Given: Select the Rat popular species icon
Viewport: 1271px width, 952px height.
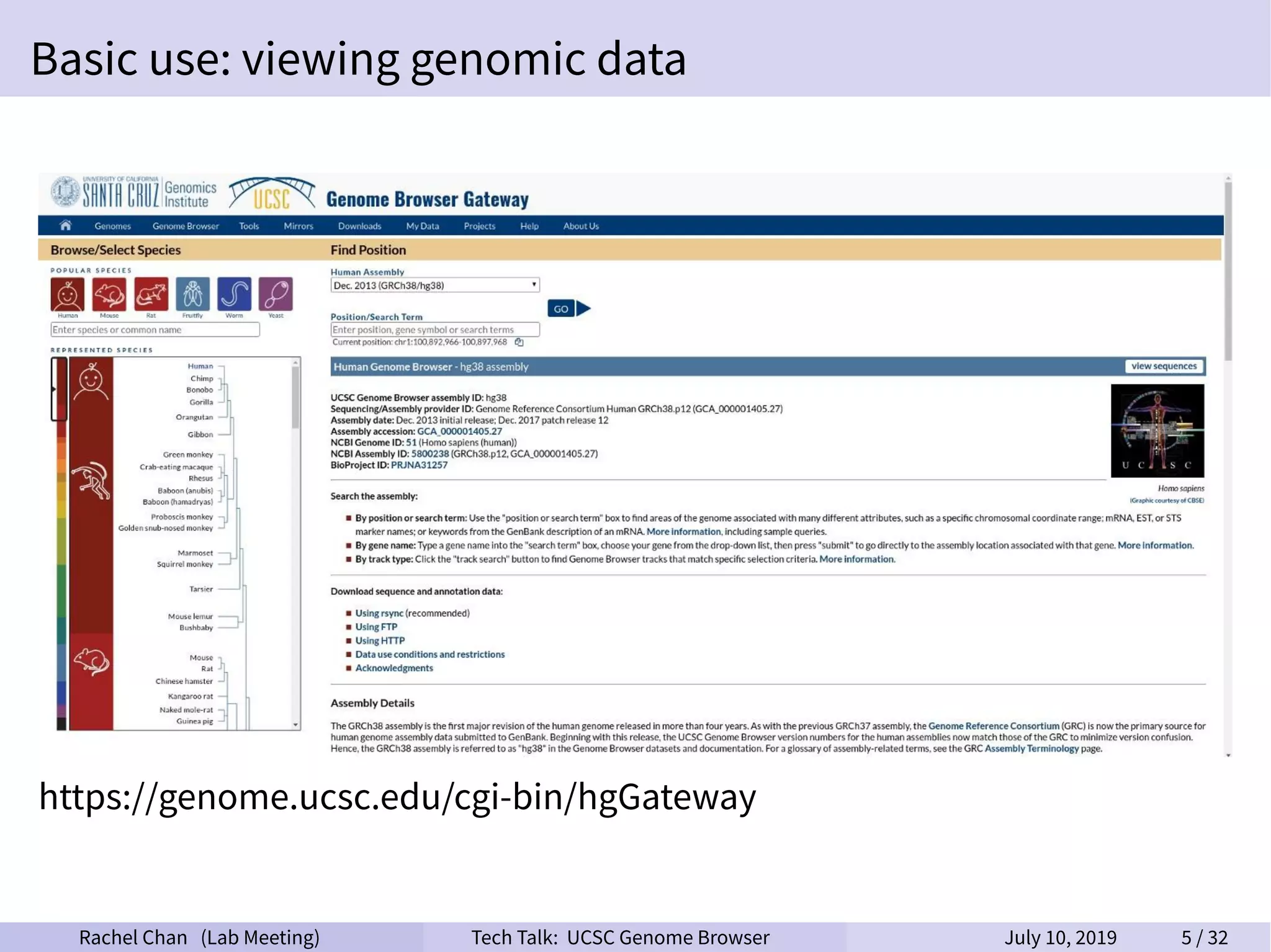Looking at the screenshot, I should click(x=151, y=294).
